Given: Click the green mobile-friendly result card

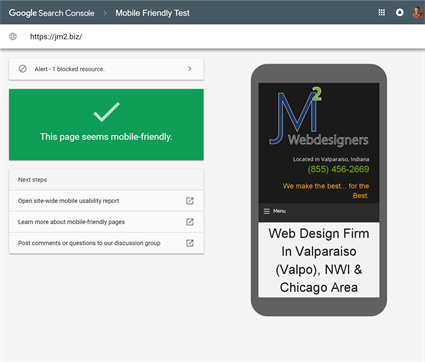Looking at the screenshot, I should 106,125.
